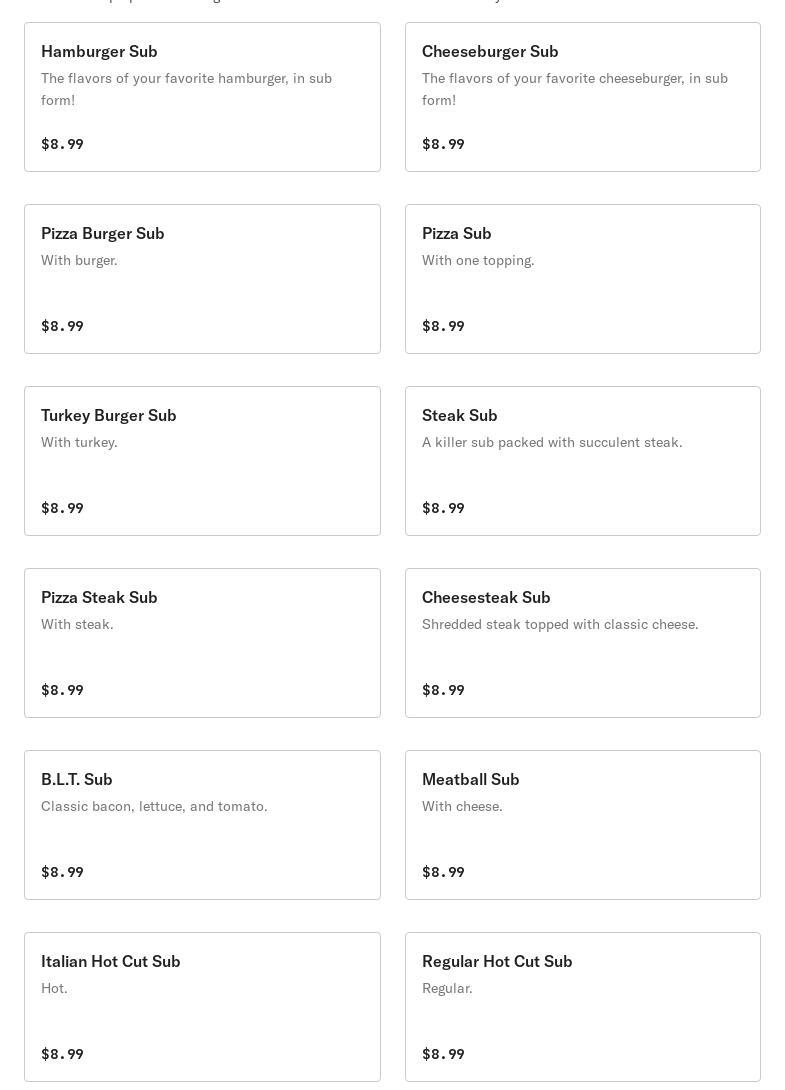This screenshot has width=785, height=1090.
Task: Click the Regular Hot Cut Sub price
Action: point(443,1054)
